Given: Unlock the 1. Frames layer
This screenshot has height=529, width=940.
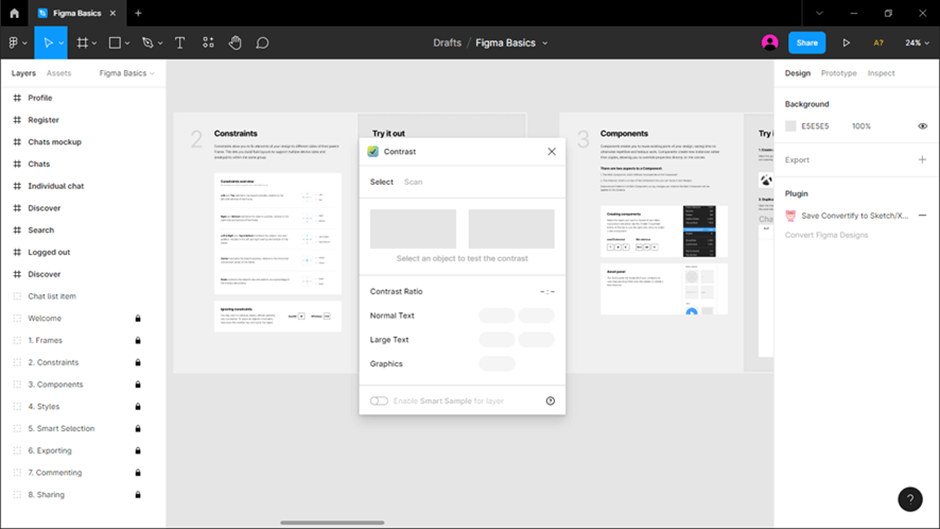Looking at the screenshot, I should pyautogui.click(x=137, y=341).
